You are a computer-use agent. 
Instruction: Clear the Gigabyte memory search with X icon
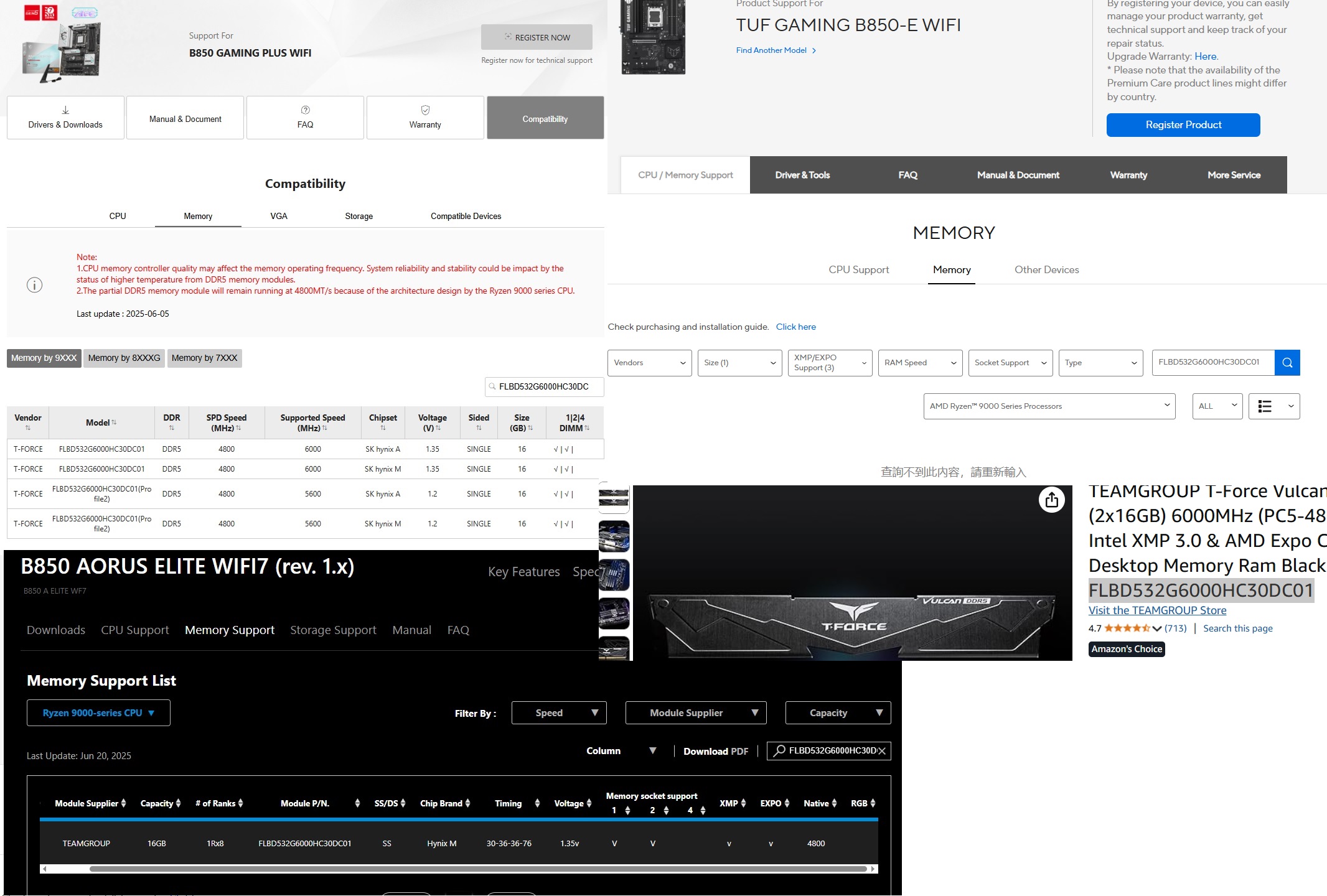[x=881, y=751]
